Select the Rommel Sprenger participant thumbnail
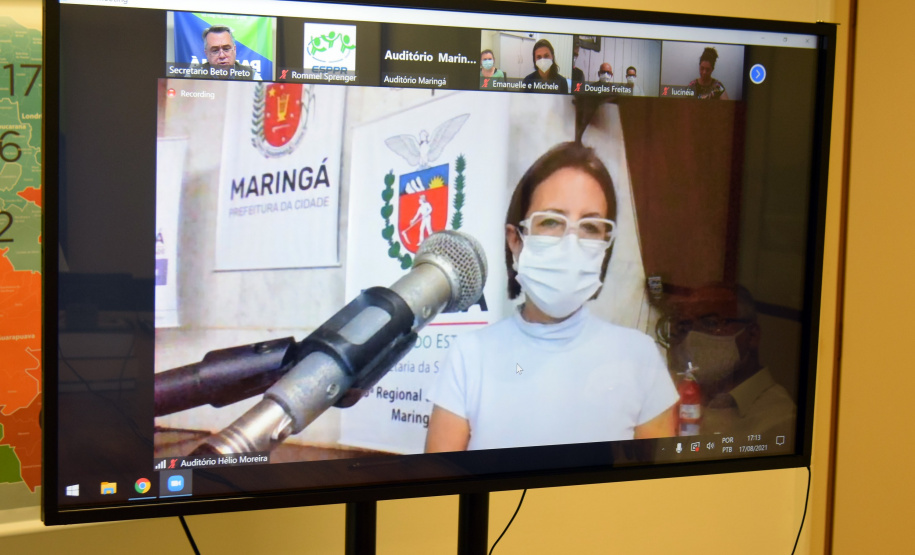915x555 pixels. tap(330, 52)
